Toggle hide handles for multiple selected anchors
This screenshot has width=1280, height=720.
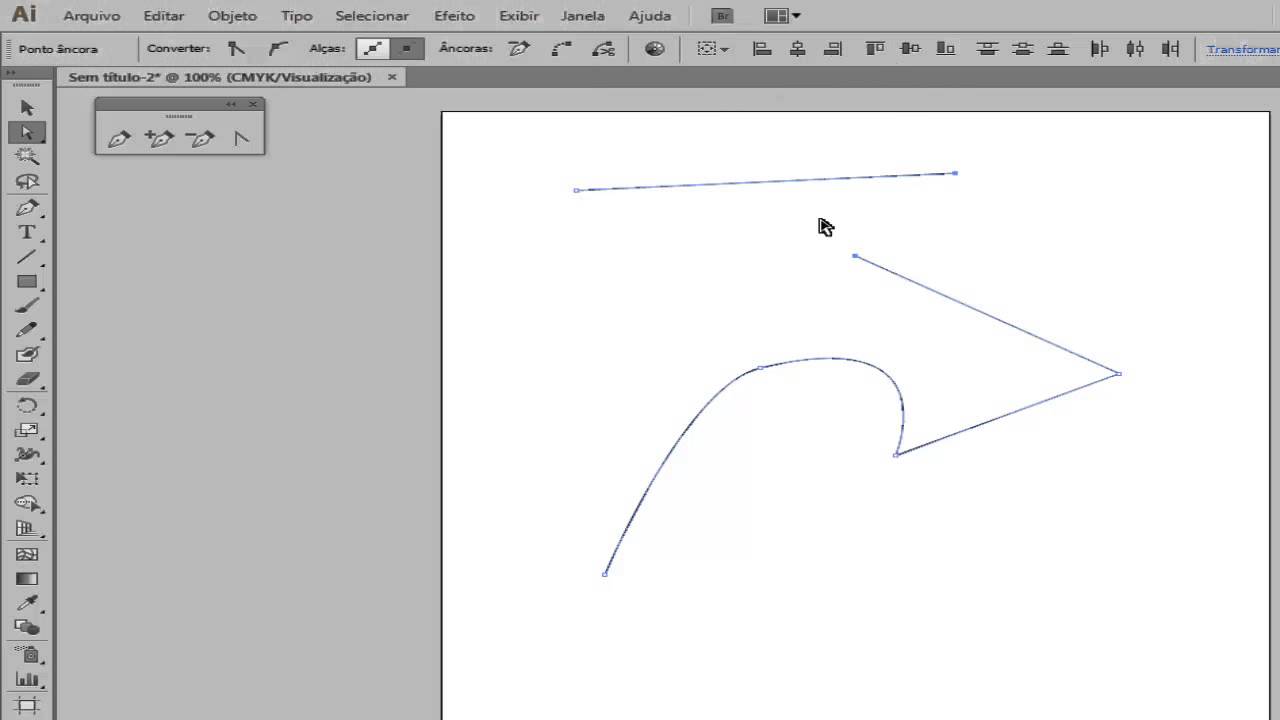point(407,48)
